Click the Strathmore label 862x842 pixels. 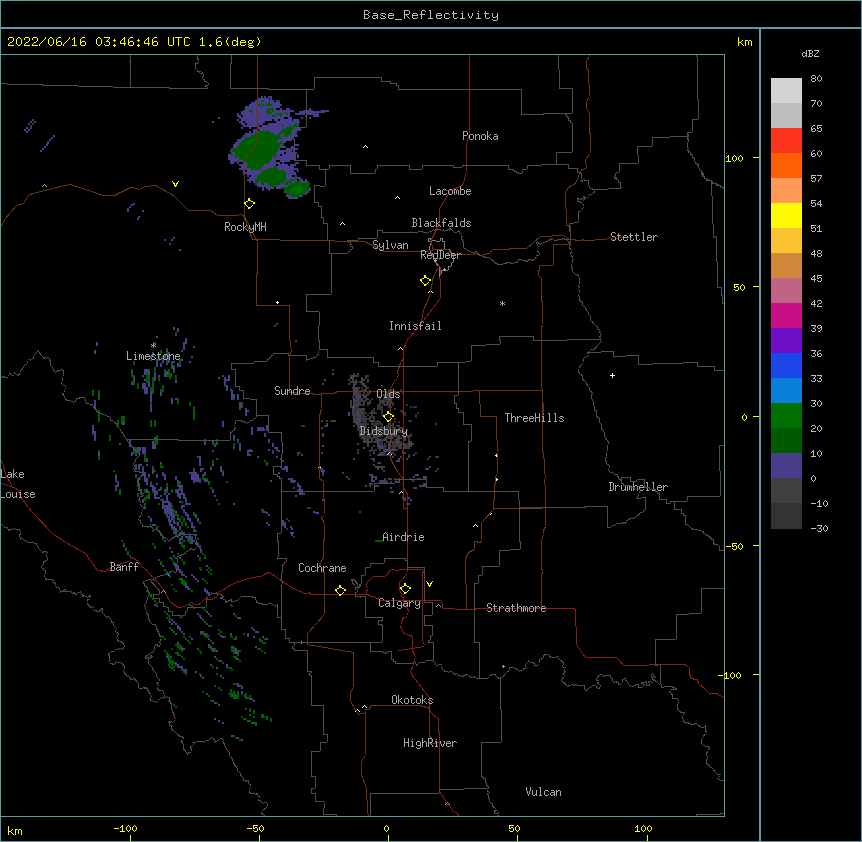516,608
